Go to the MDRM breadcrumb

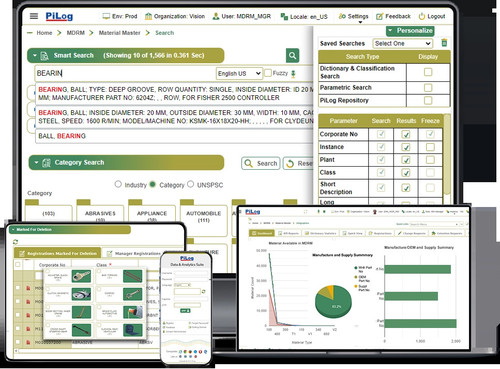76,33
